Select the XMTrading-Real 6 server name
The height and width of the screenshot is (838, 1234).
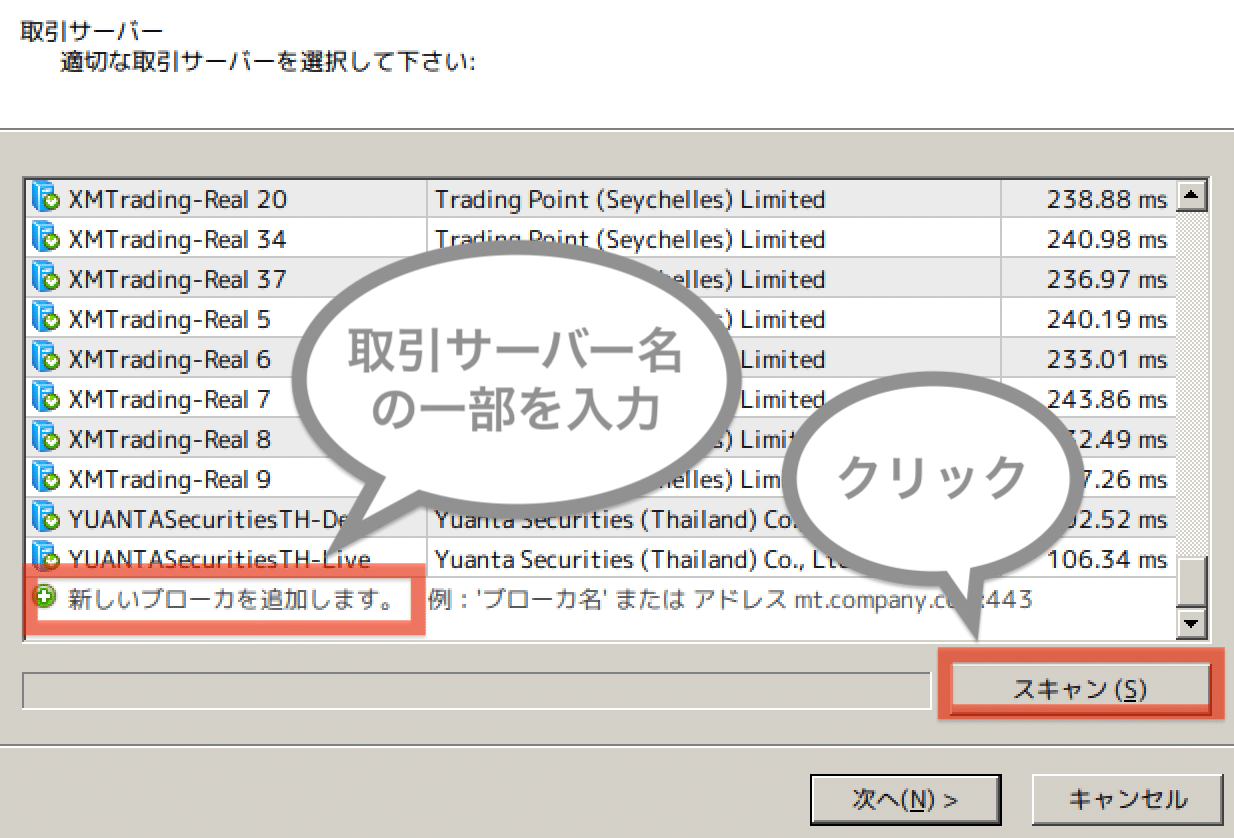pos(169,359)
